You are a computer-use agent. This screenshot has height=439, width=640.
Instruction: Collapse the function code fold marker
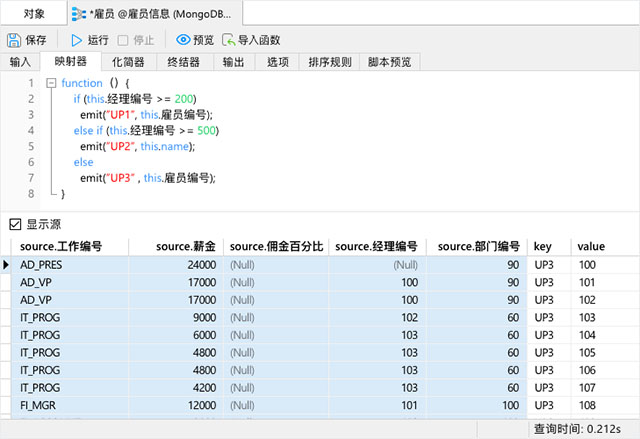click(51, 83)
